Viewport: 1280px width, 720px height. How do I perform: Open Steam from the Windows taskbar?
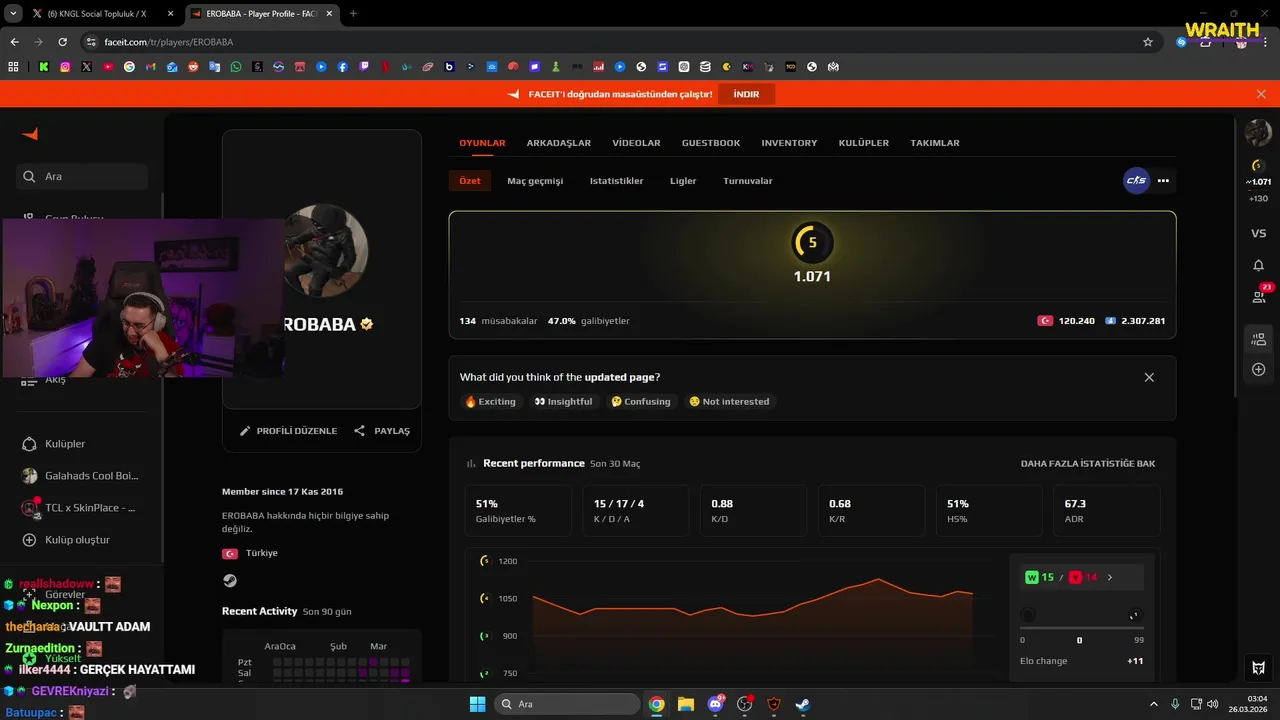[802, 704]
